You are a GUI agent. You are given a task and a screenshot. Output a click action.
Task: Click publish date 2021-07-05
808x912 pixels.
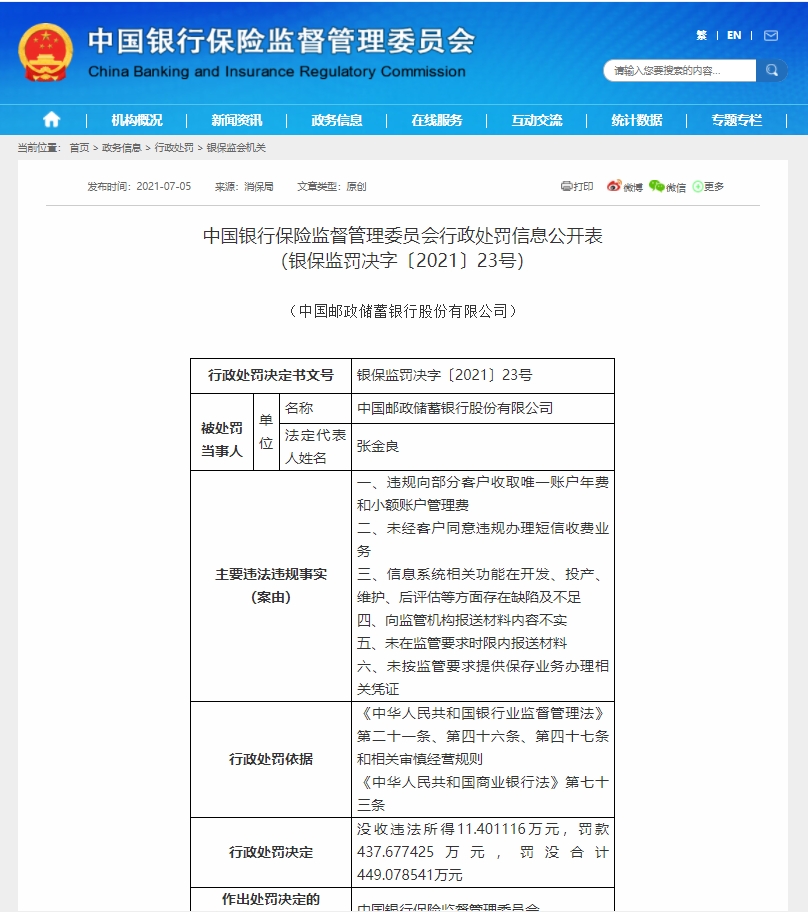coord(163,186)
